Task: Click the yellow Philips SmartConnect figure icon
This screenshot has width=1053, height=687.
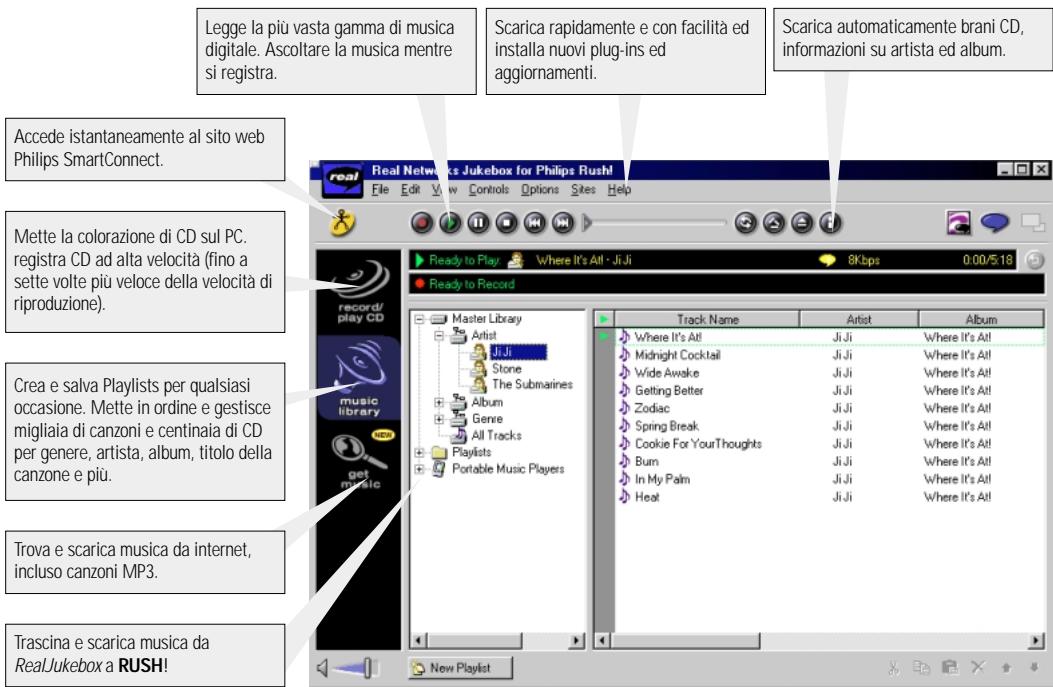Action: (342, 222)
